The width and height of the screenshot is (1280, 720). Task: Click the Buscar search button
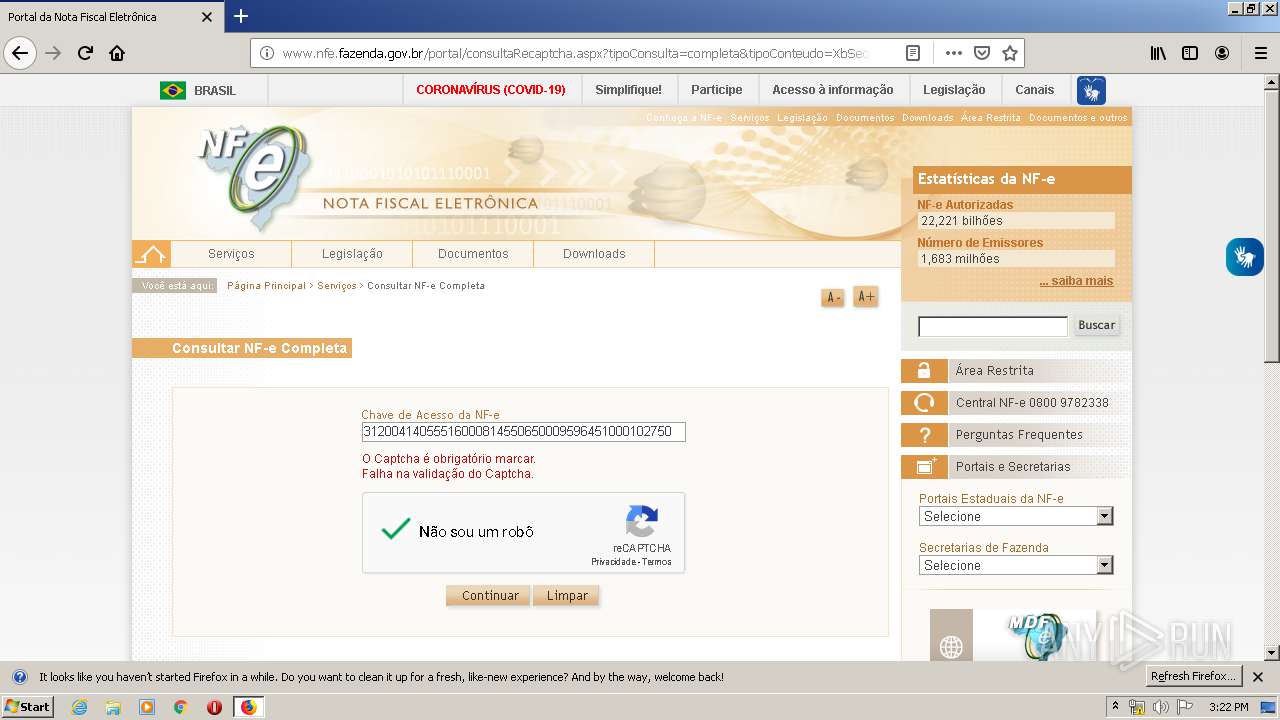click(x=1096, y=325)
